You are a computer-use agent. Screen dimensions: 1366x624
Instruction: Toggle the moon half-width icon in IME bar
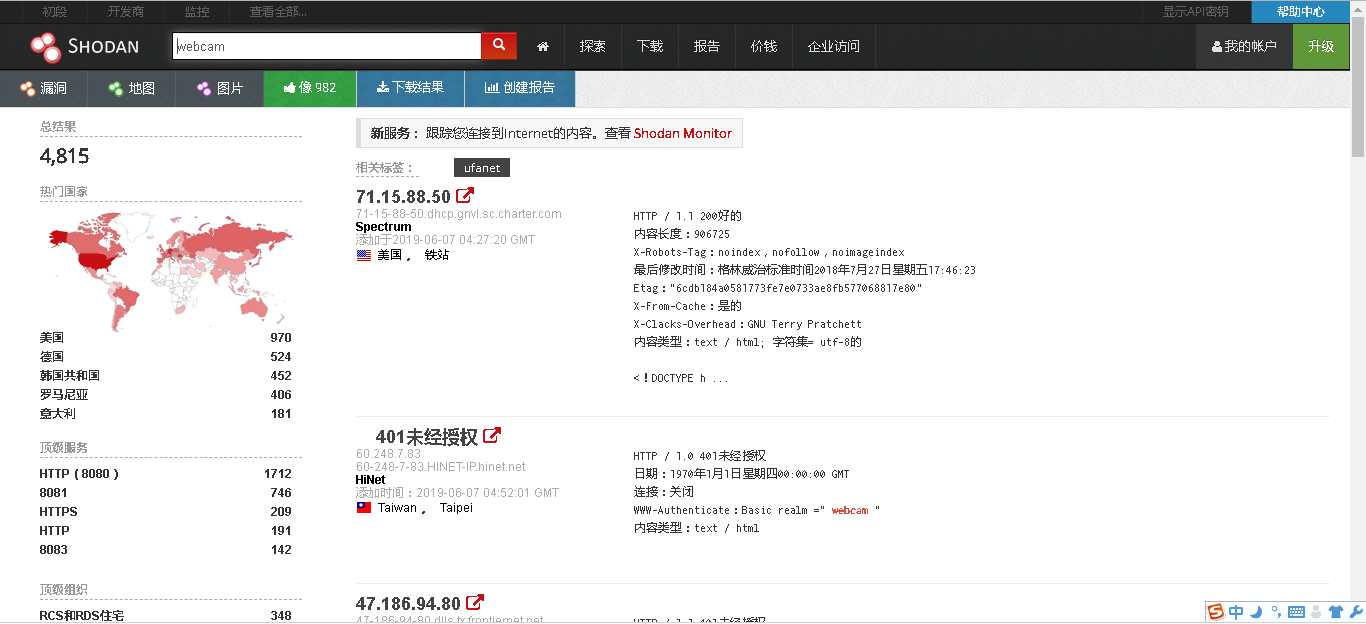[x=1257, y=612]
